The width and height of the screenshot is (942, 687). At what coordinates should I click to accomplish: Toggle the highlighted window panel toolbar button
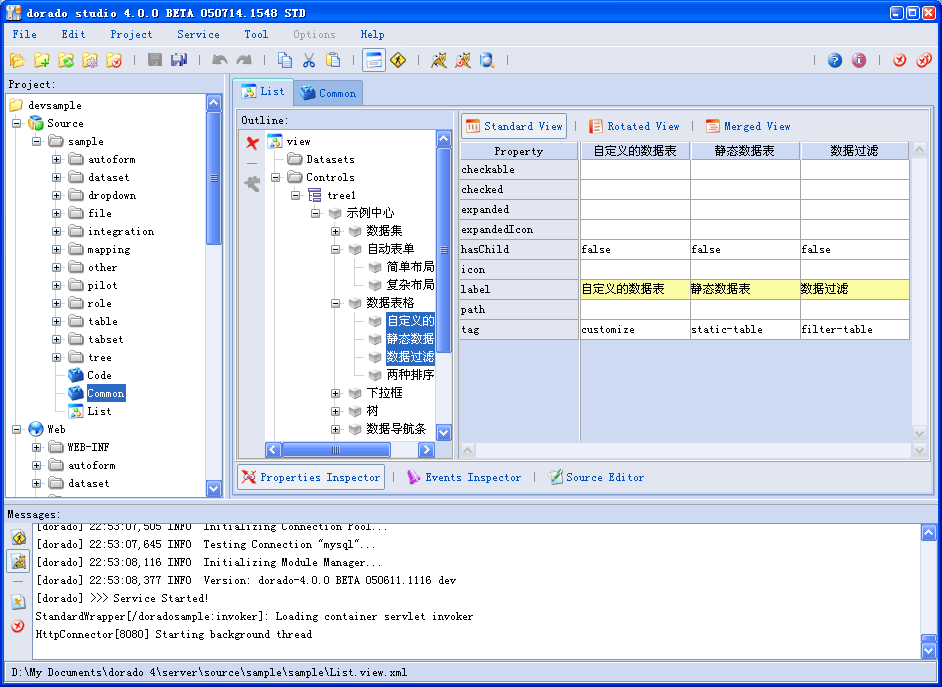point(374,60)
